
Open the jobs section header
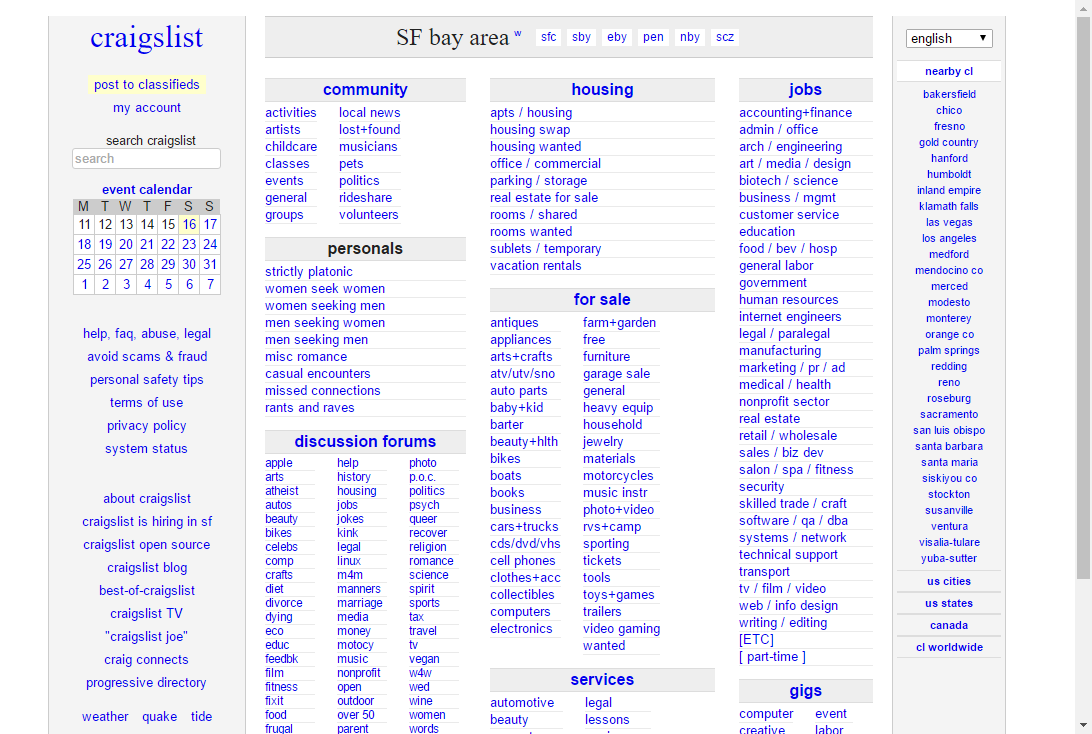[x=805, y=90]
